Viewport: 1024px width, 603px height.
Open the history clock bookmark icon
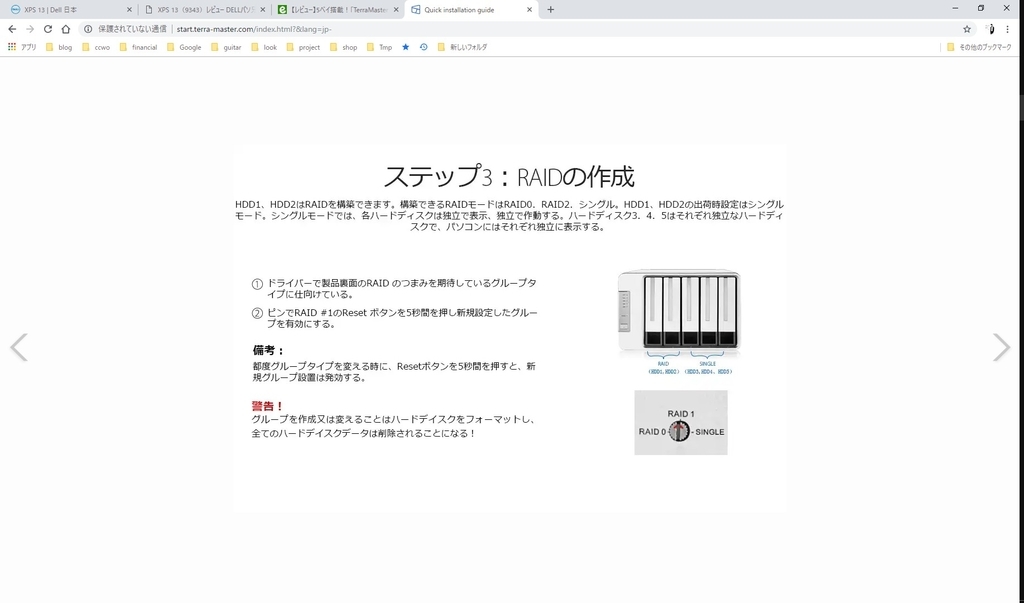click(x=424, y=47)
